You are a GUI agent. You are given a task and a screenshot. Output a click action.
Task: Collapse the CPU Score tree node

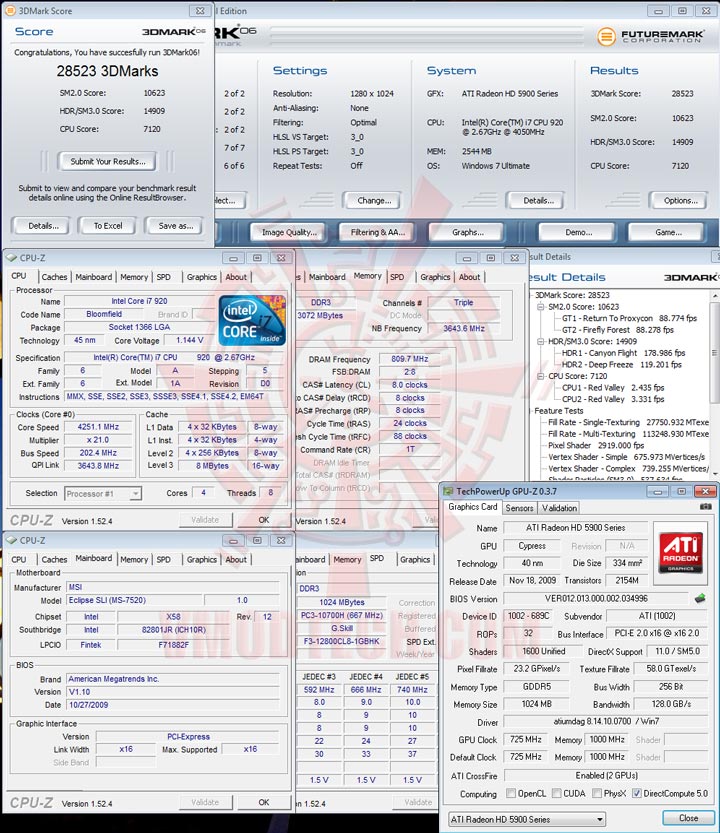(541, 376)
